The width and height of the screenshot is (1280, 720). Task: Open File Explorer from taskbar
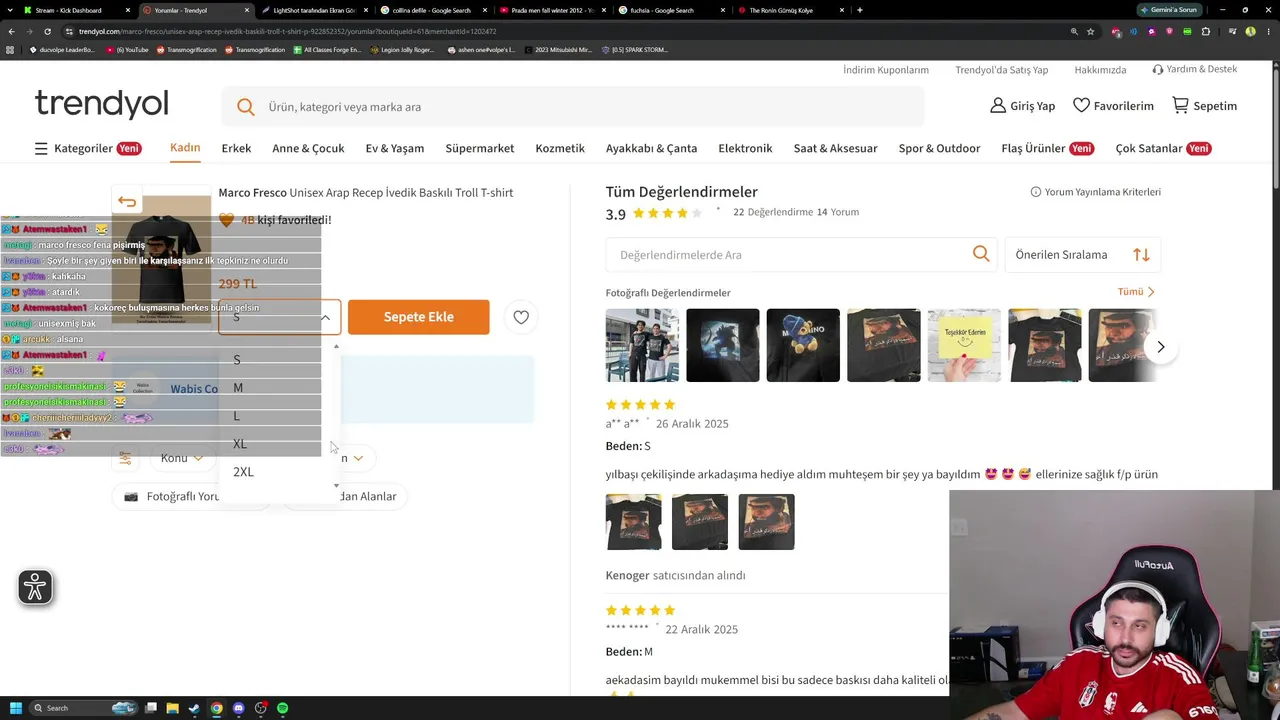point(172,708)
